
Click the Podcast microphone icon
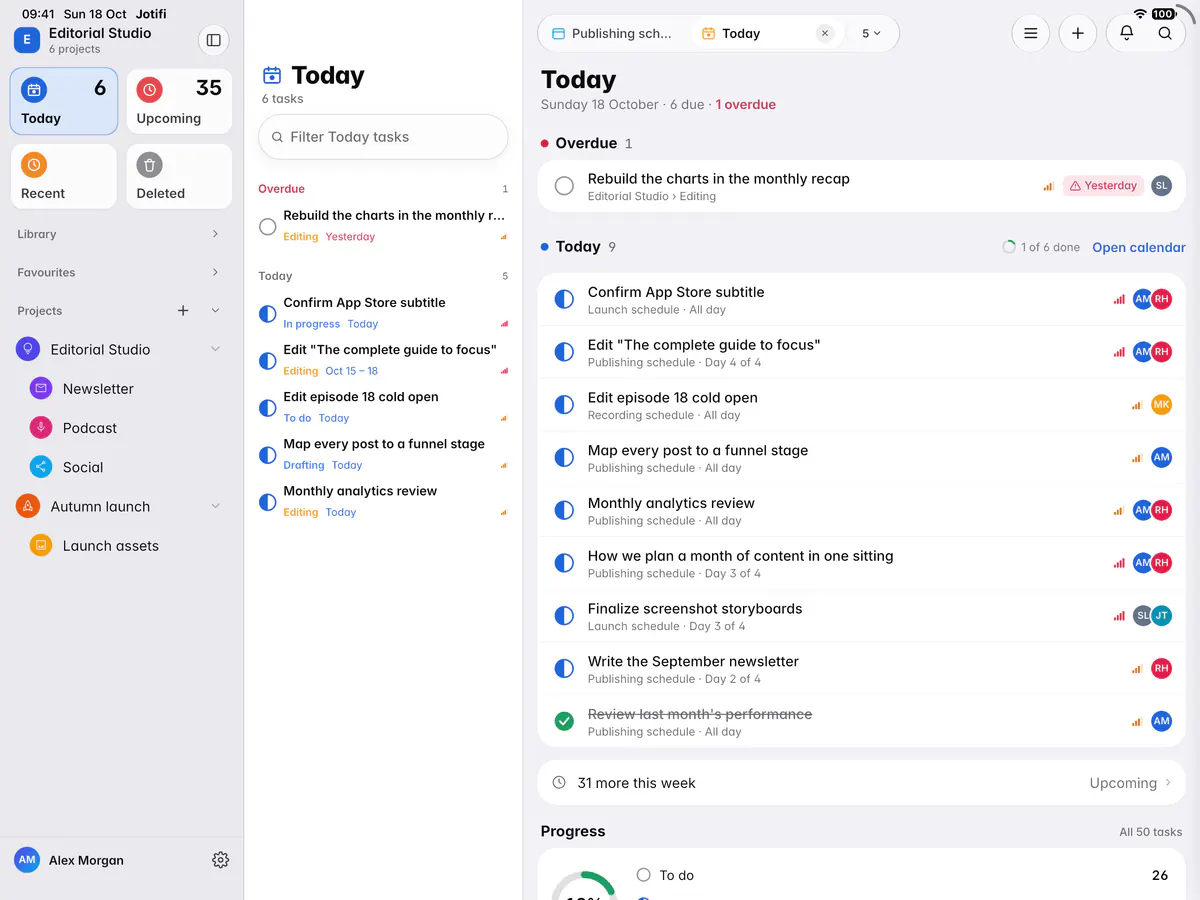pyautogui.click(x=41, y=427)
